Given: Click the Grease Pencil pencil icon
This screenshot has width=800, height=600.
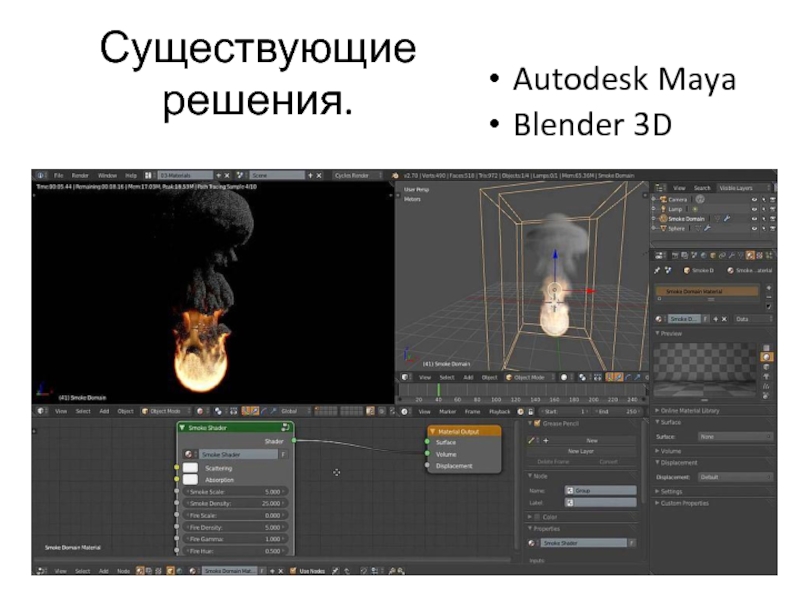Looking at the screenshot, I should (x=531, y=440).
